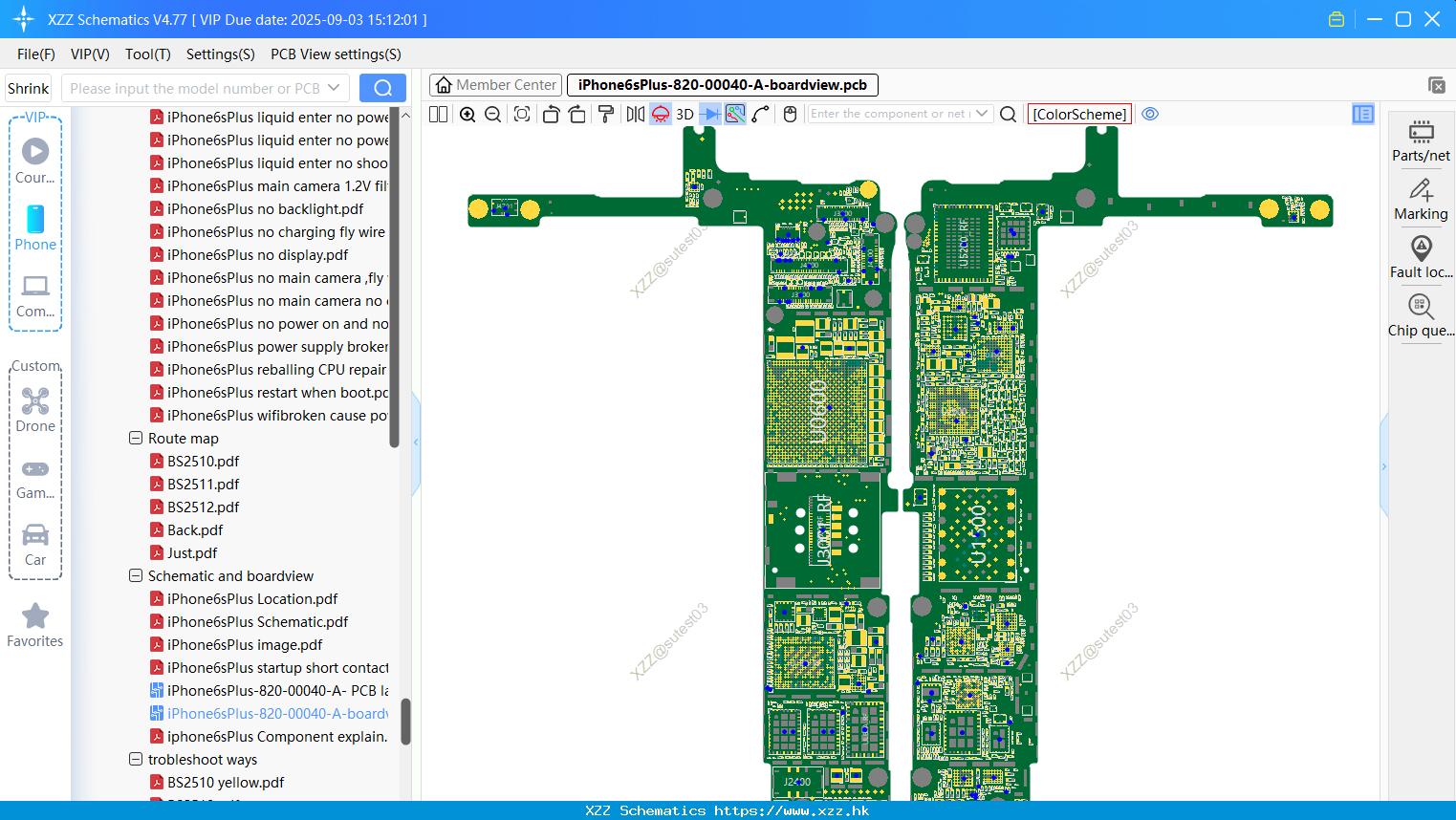1456x820 pixels.
Task: Open the File(F) menu
Action: coord(36,54)
